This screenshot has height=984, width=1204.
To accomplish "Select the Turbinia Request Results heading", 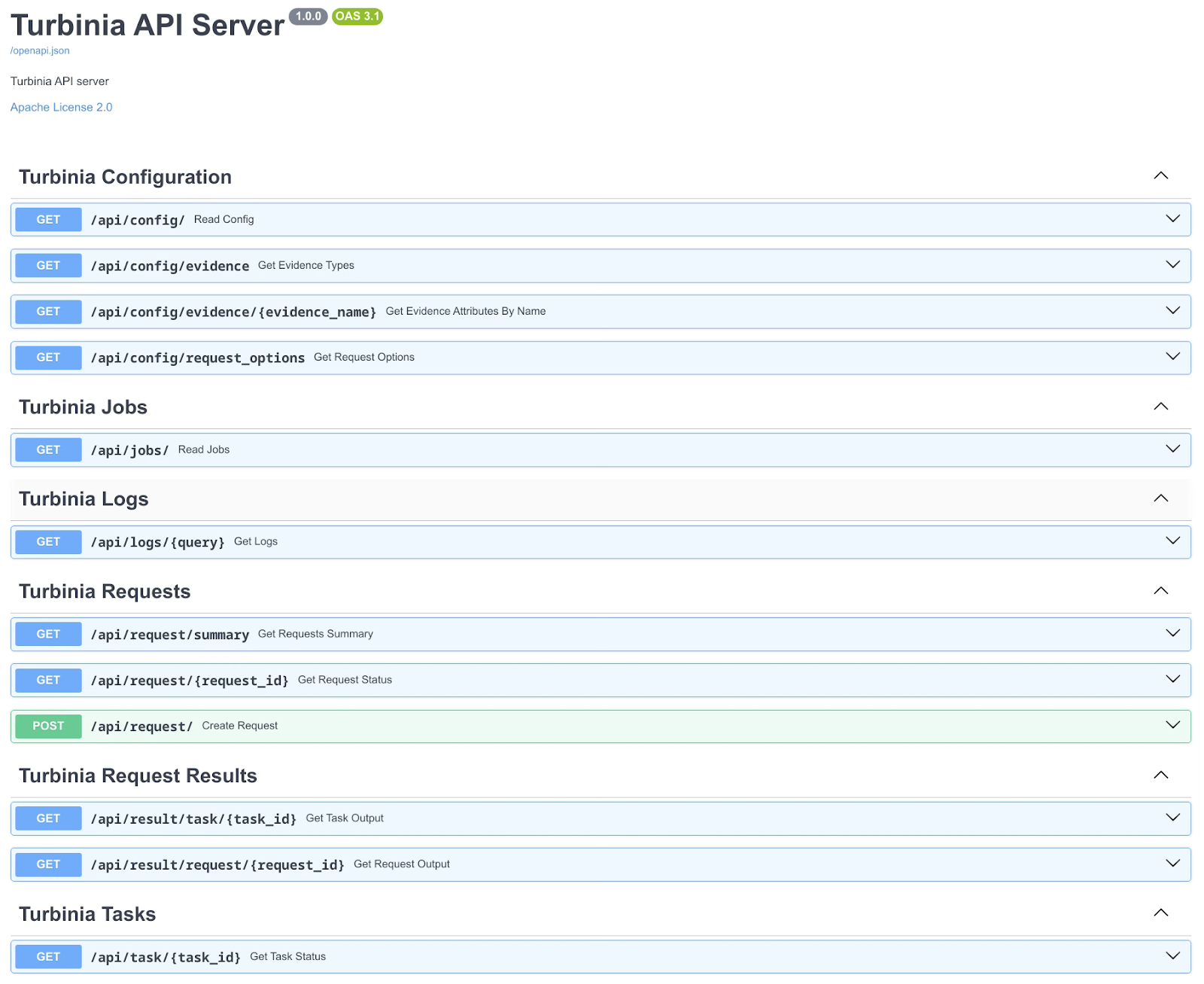I will (138, 776).
